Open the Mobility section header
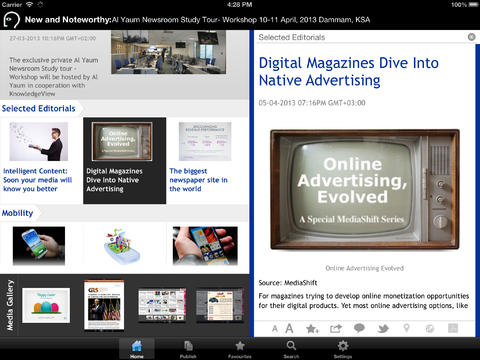 [x=17, y=213]
